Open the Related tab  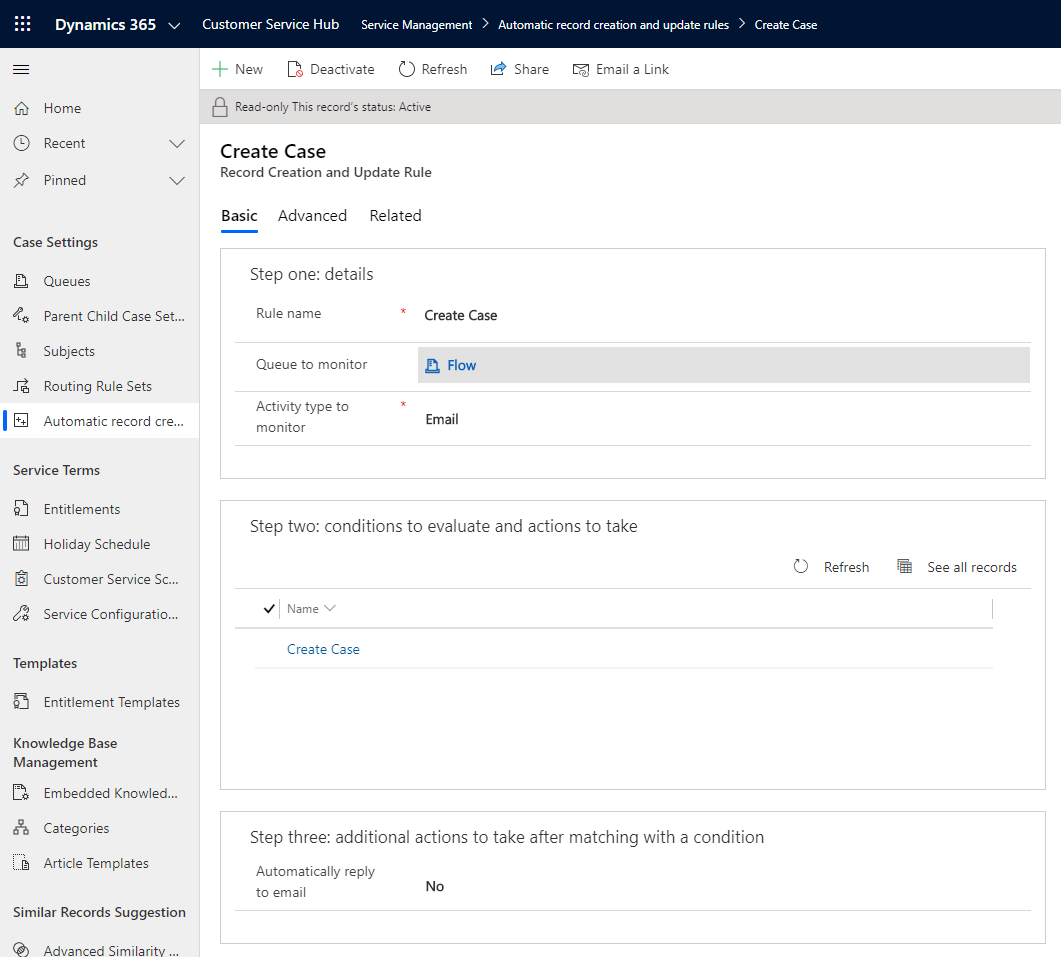(x=395, y=215)
